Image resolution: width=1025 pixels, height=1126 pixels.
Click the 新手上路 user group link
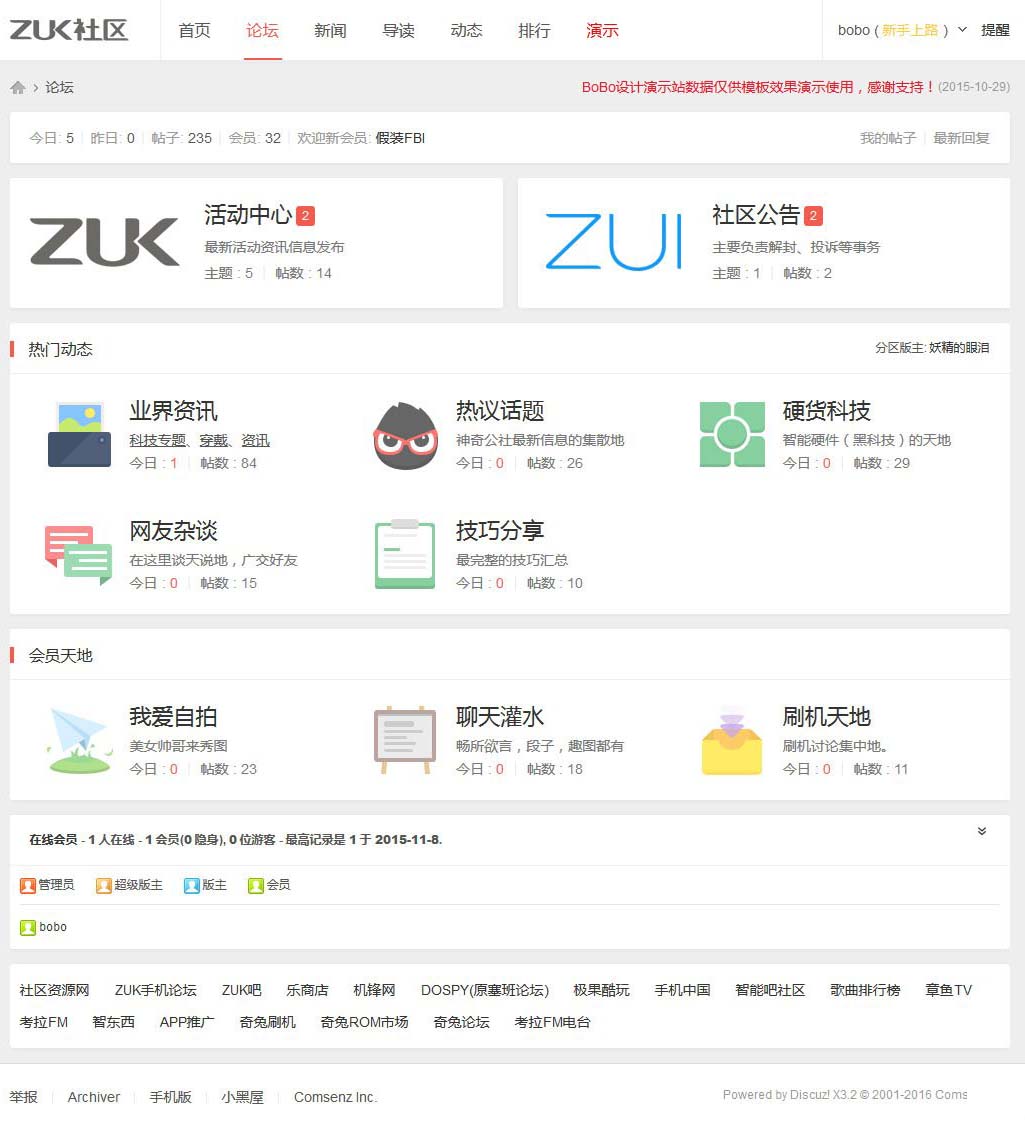(910, 30)
